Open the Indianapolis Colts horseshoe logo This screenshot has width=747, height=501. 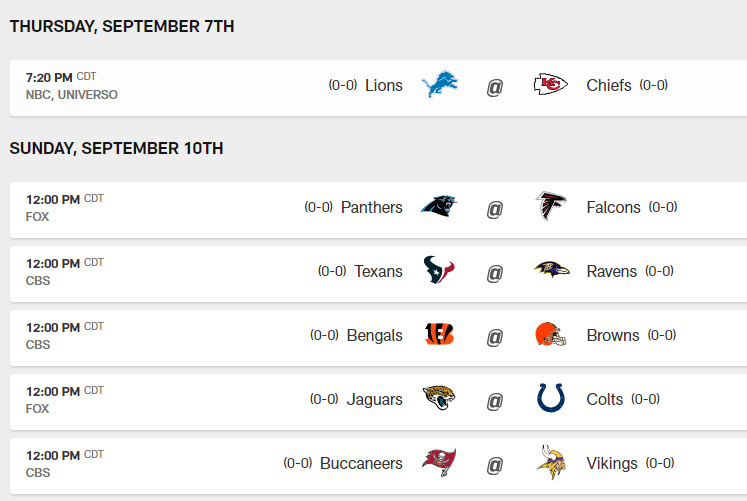coord(550,399)
